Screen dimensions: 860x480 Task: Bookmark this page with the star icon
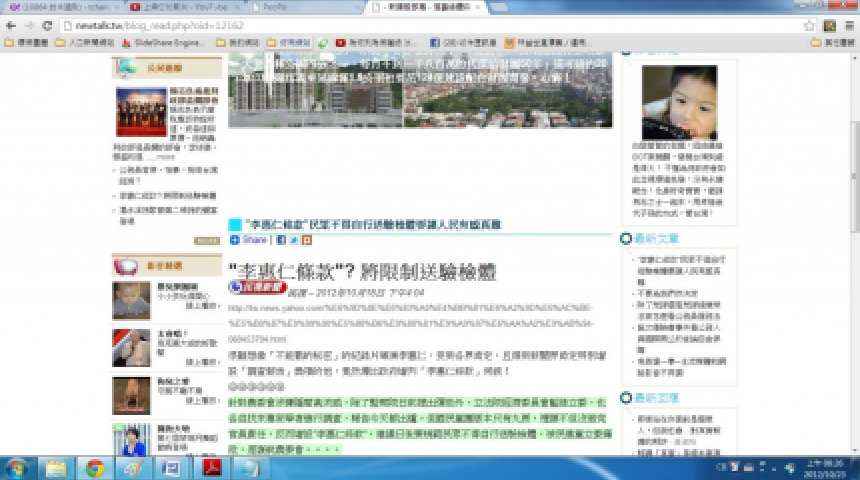(812, 25)
